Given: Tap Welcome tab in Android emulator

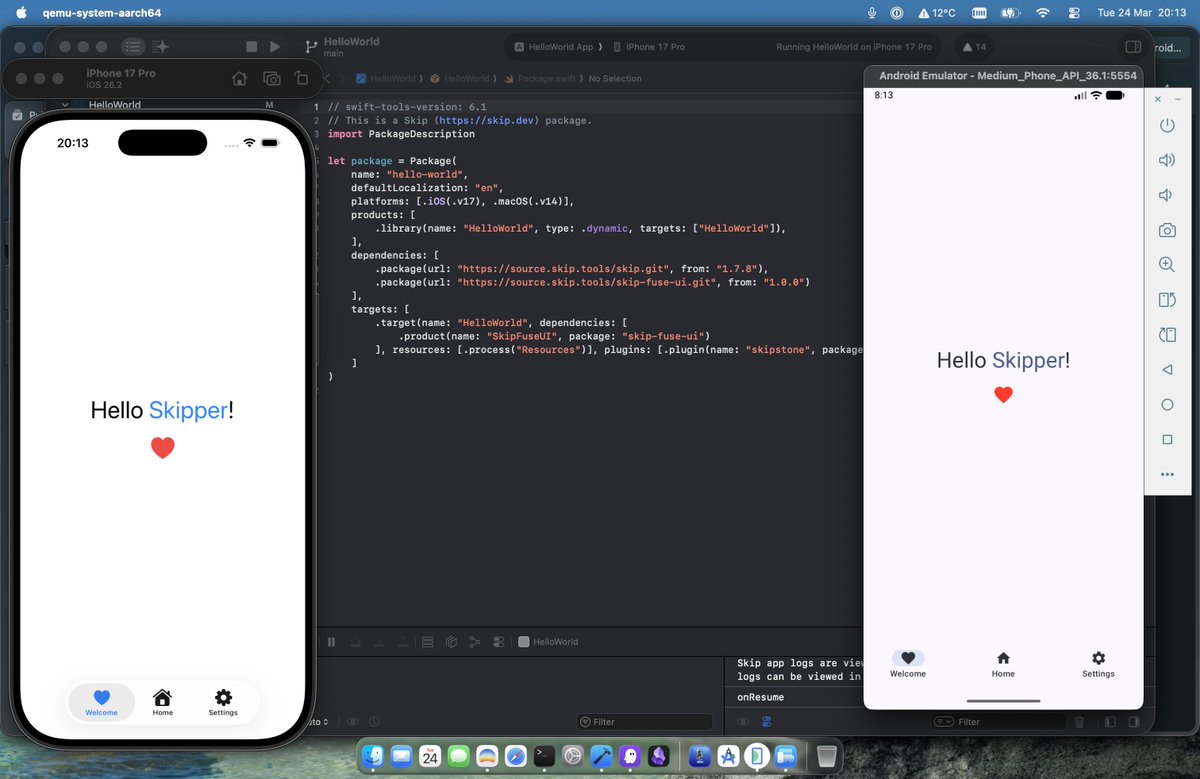Looking at the screenshot, I should point(908,664).
